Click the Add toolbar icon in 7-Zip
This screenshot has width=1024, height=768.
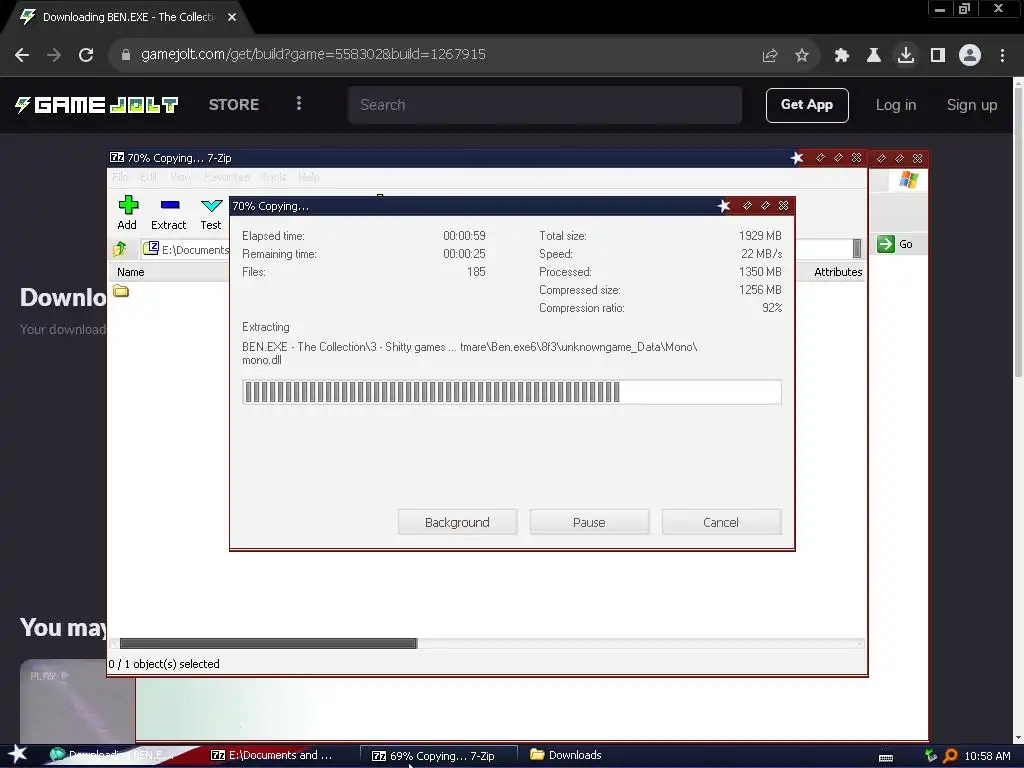[128, 206]
